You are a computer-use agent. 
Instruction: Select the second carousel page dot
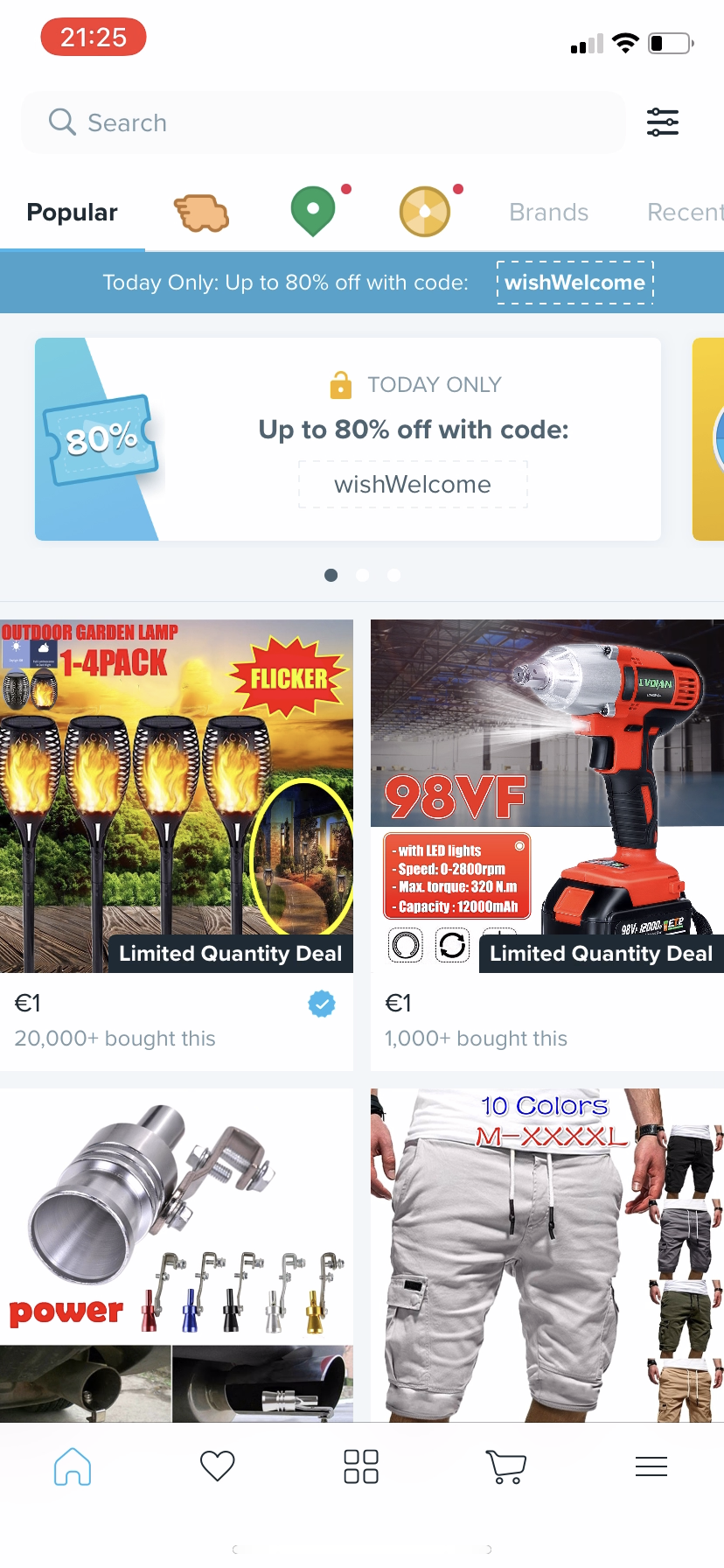pos(363,575)
